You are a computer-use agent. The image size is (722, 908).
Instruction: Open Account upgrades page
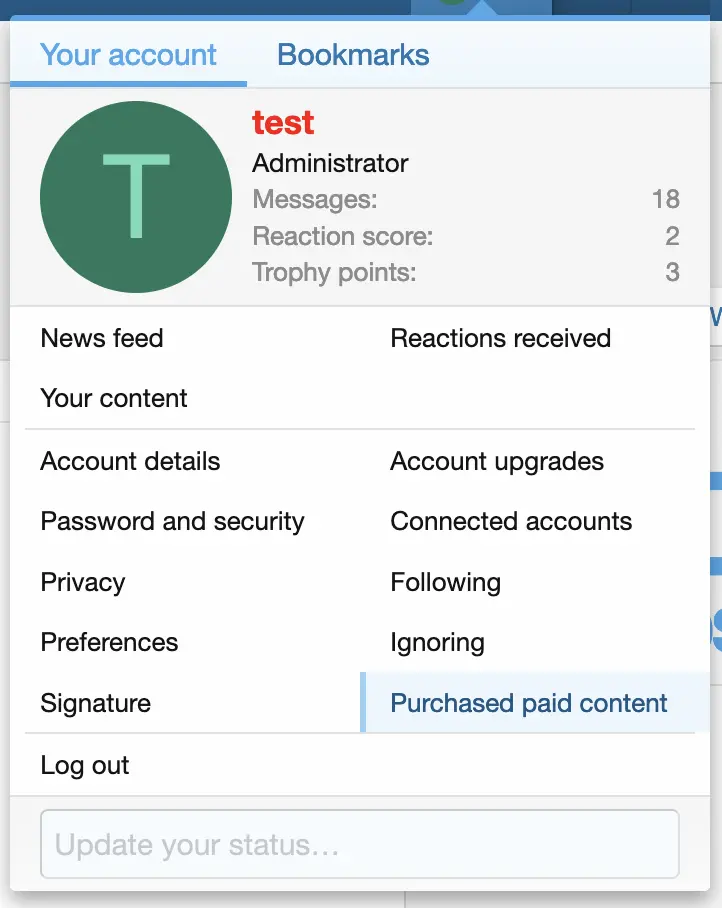point(497,461)
